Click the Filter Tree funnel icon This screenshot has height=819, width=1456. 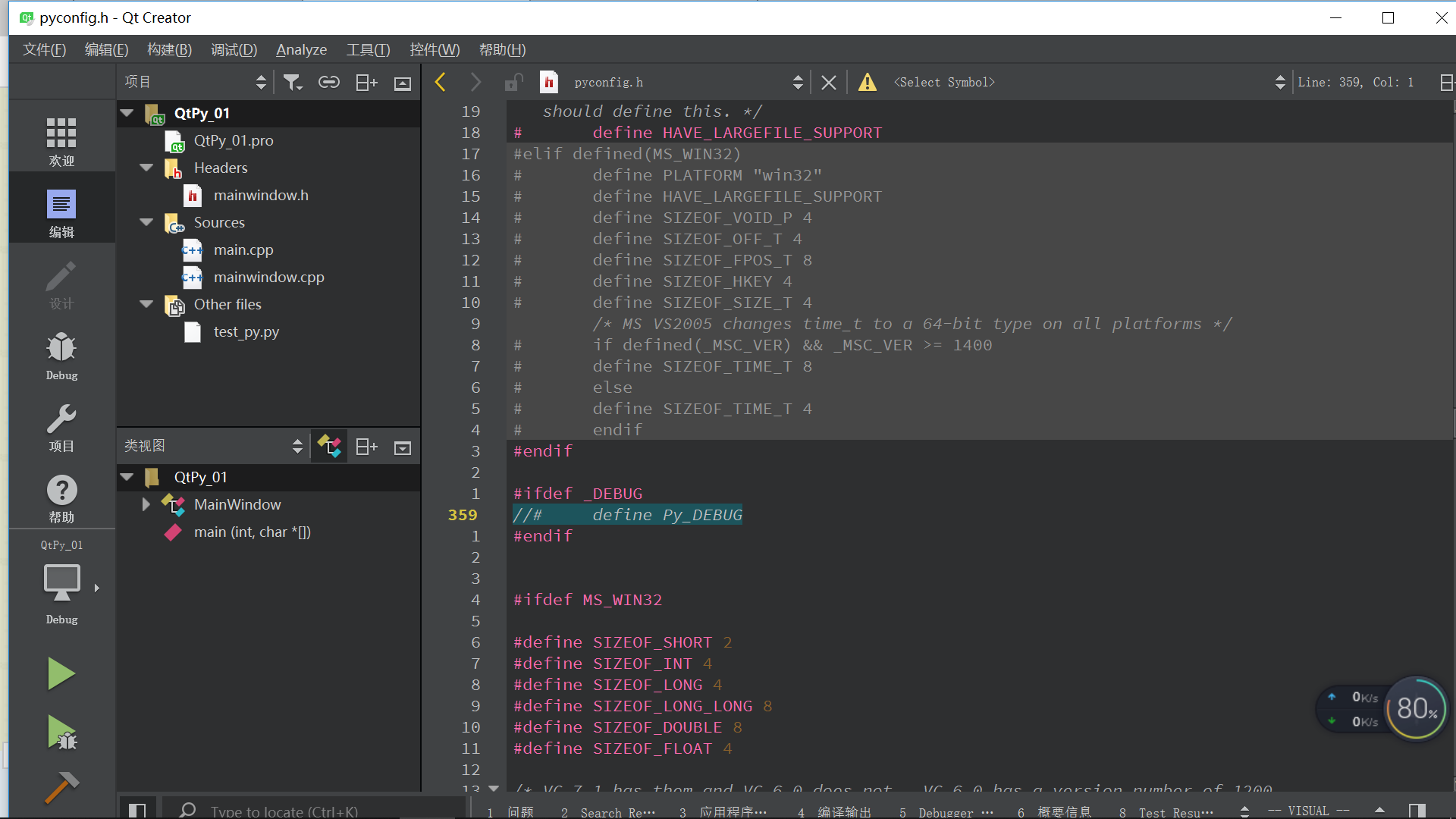(x=293, y=83)
